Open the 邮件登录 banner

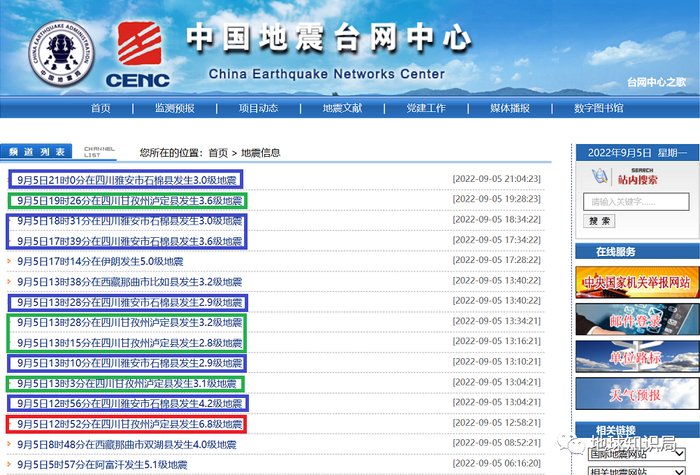pos(637,320)
